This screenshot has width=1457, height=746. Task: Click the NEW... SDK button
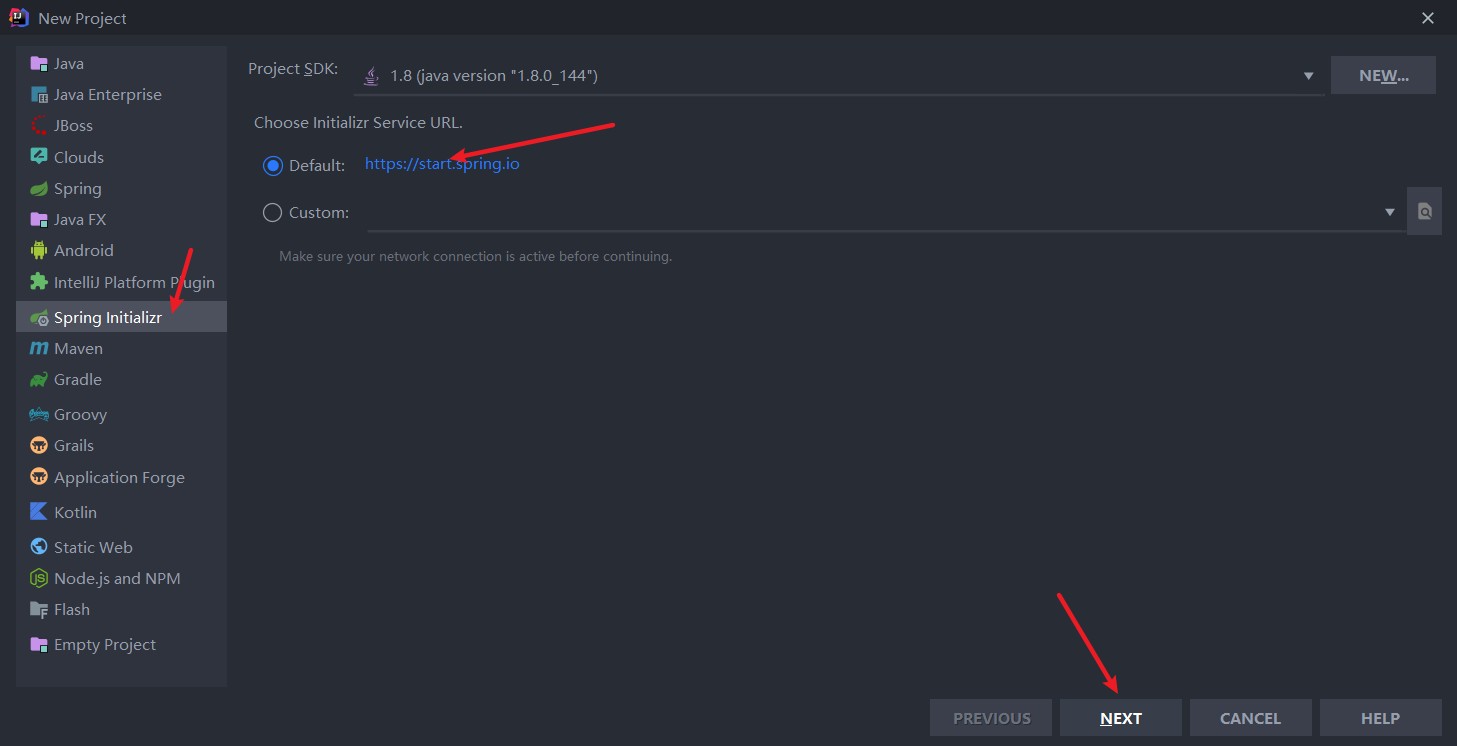[x=1383, y=76]
